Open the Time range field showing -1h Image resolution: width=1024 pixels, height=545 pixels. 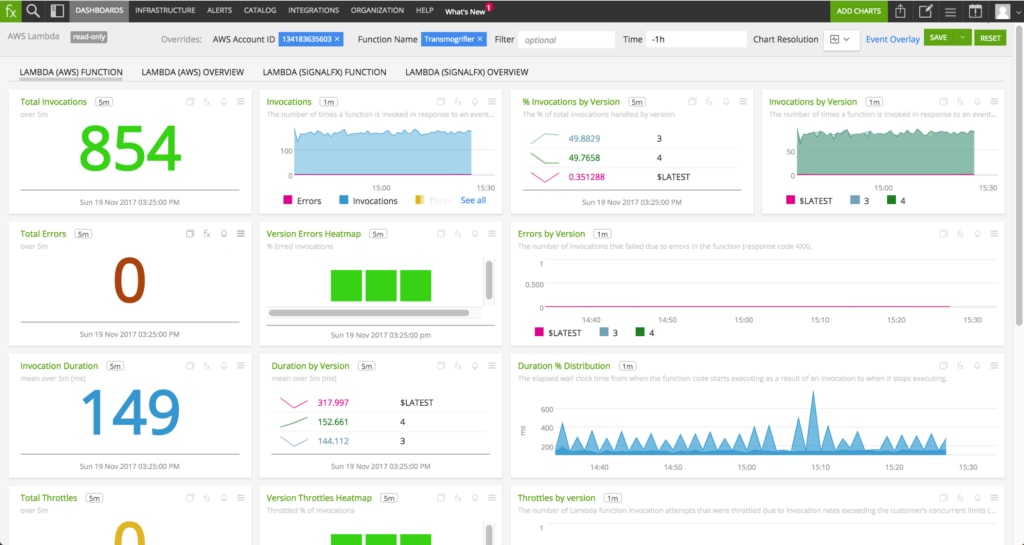click(x=696, y=39)
